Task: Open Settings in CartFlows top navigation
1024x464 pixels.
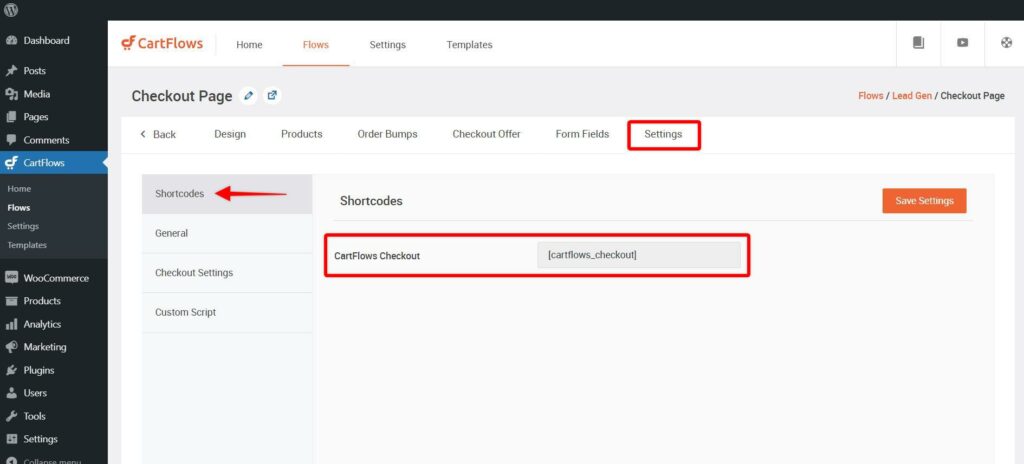Action: coord(387,44)
